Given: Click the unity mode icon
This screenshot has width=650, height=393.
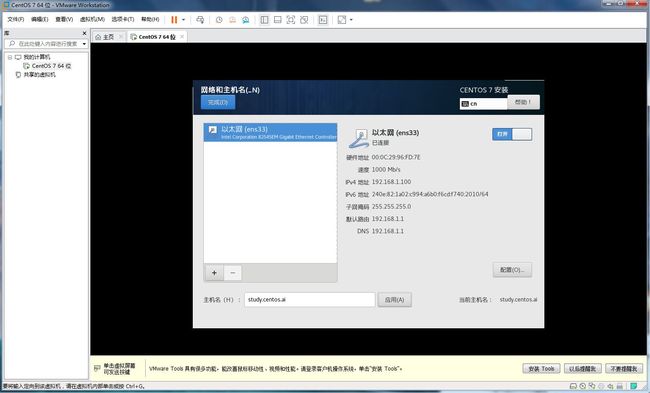Looking at the screenshot, I should 304,20.
